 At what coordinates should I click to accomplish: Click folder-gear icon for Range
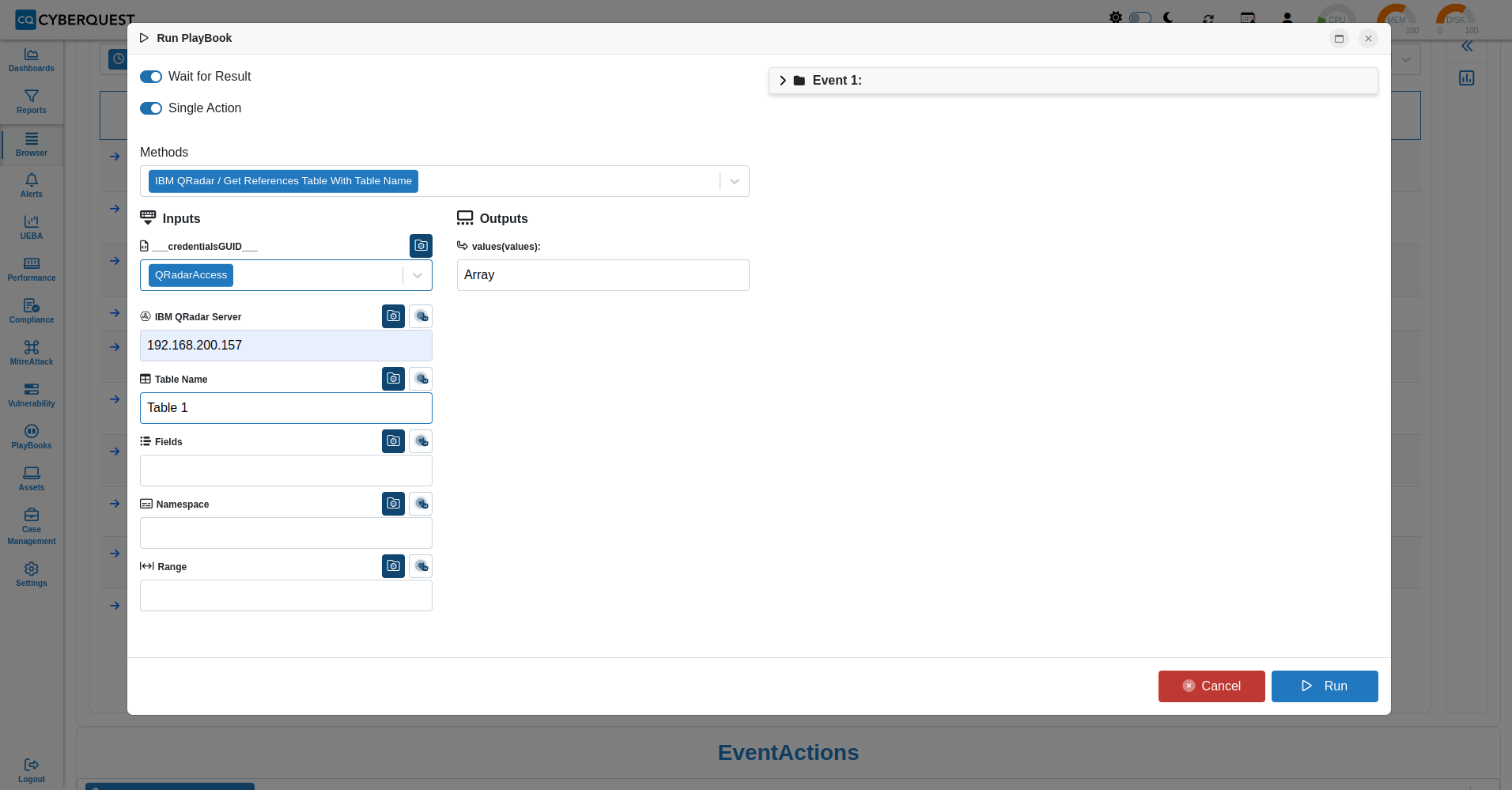393,566
